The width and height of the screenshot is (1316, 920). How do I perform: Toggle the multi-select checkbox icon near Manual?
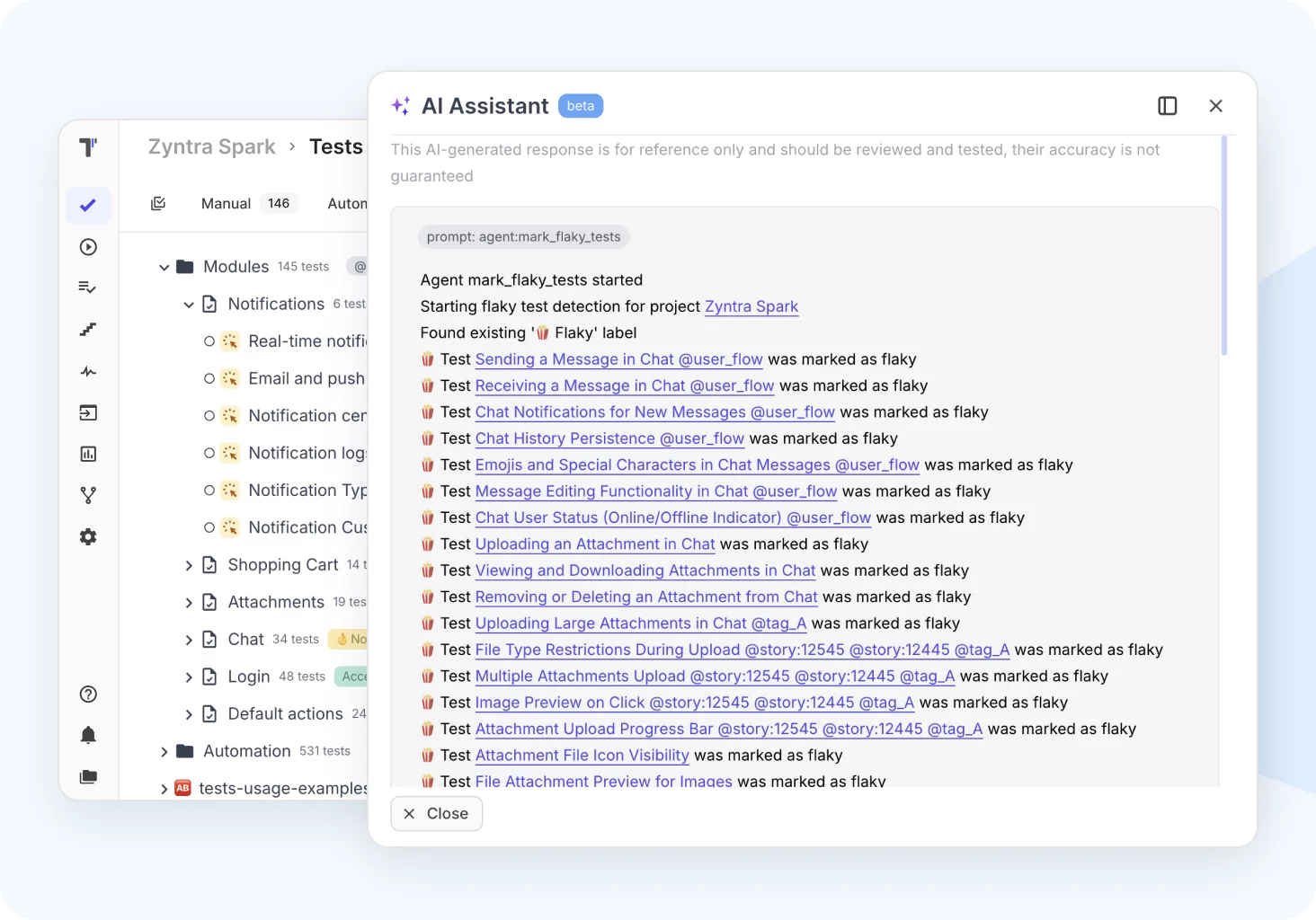[158, 204]
